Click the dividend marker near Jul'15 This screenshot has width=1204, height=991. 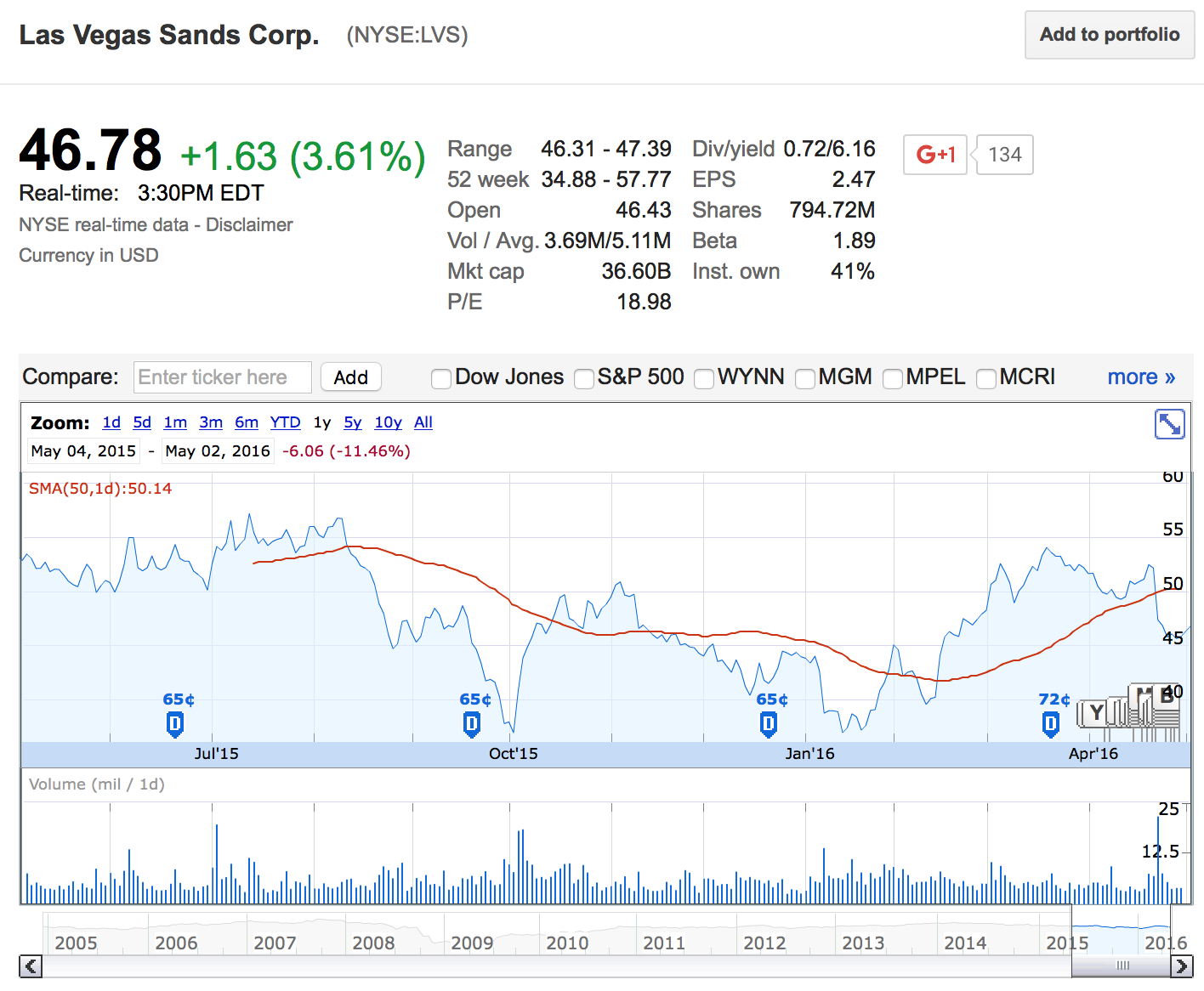tap(175, 724)
